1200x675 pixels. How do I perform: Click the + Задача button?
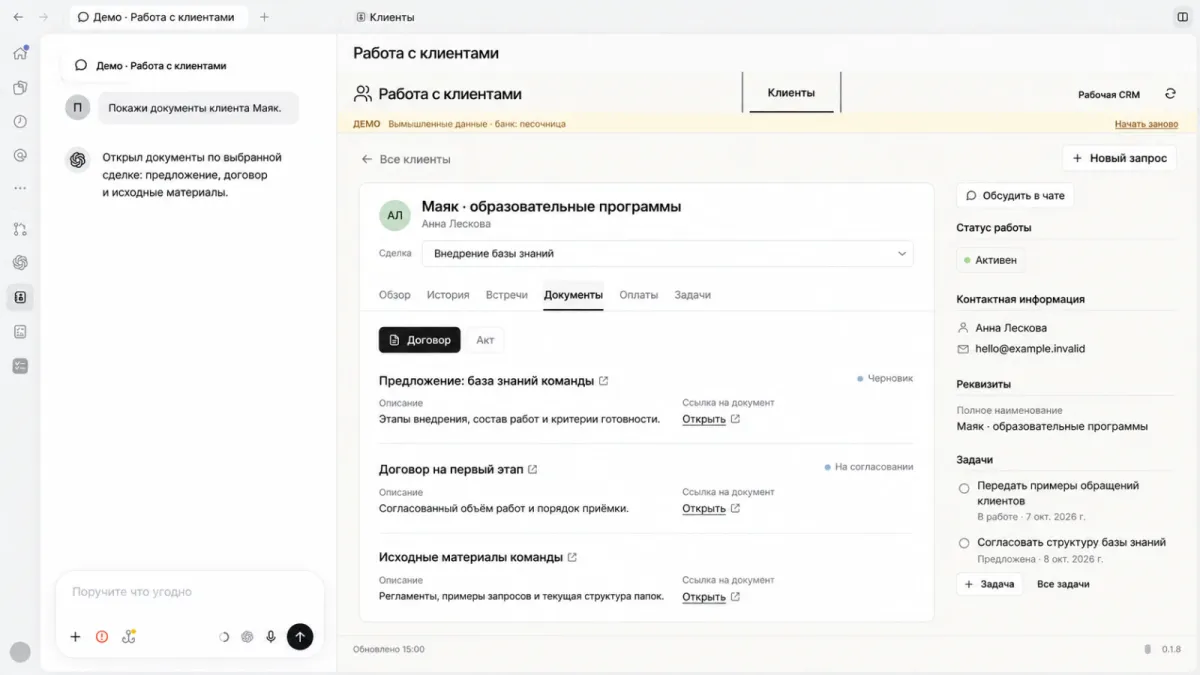click(x=989, y=584)
